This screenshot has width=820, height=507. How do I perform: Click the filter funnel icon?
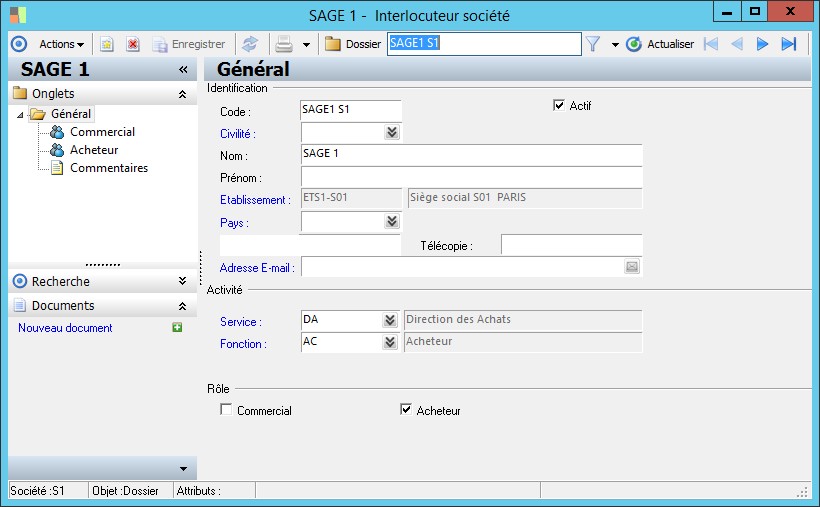[593, 44]
